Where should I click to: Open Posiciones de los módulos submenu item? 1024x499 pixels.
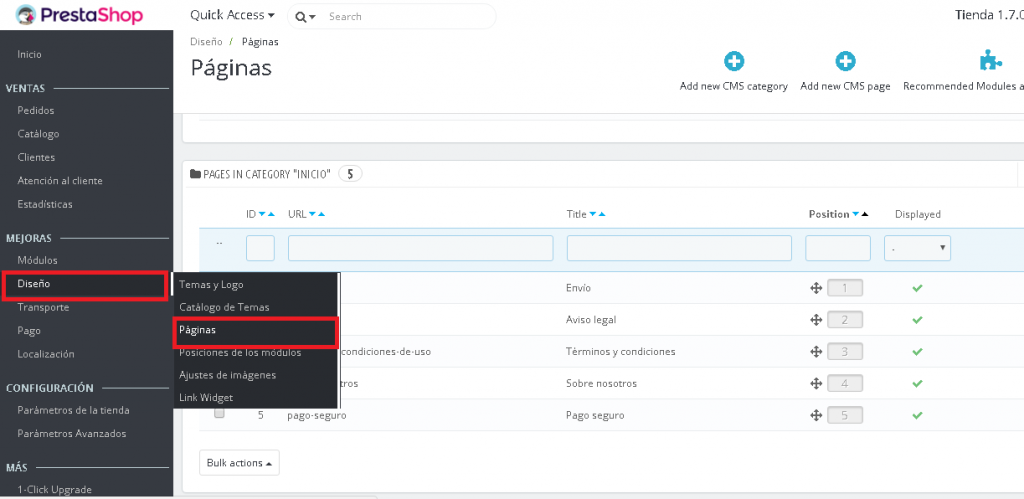[x=240, y=352]
